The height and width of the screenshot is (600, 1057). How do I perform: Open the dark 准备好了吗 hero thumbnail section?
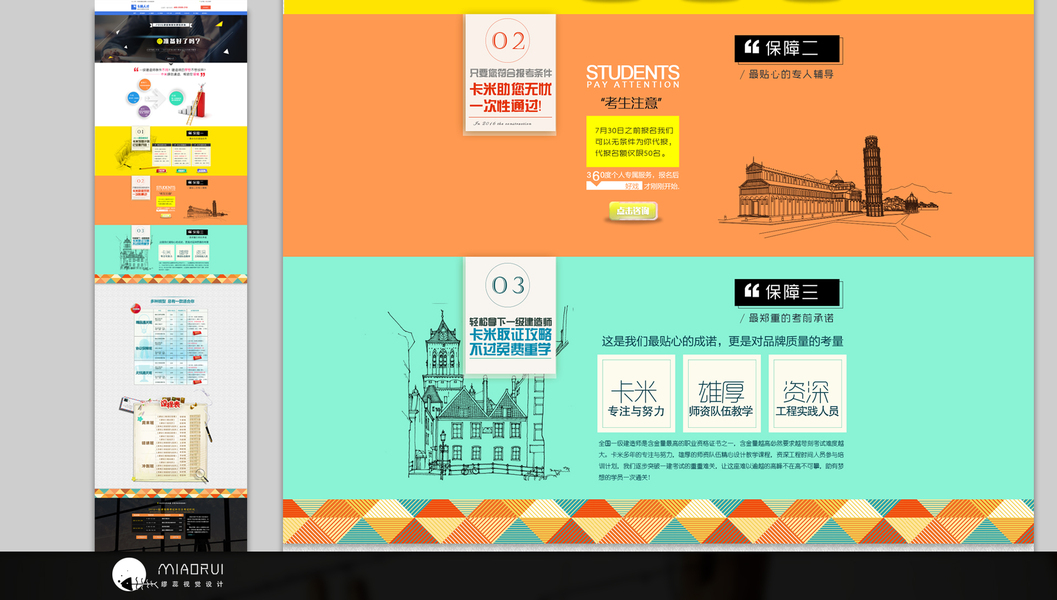[171, 38]
